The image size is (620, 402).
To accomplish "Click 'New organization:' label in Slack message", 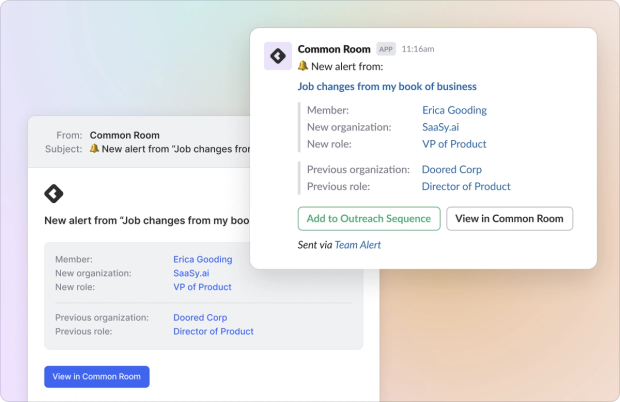I will [349, 127].
